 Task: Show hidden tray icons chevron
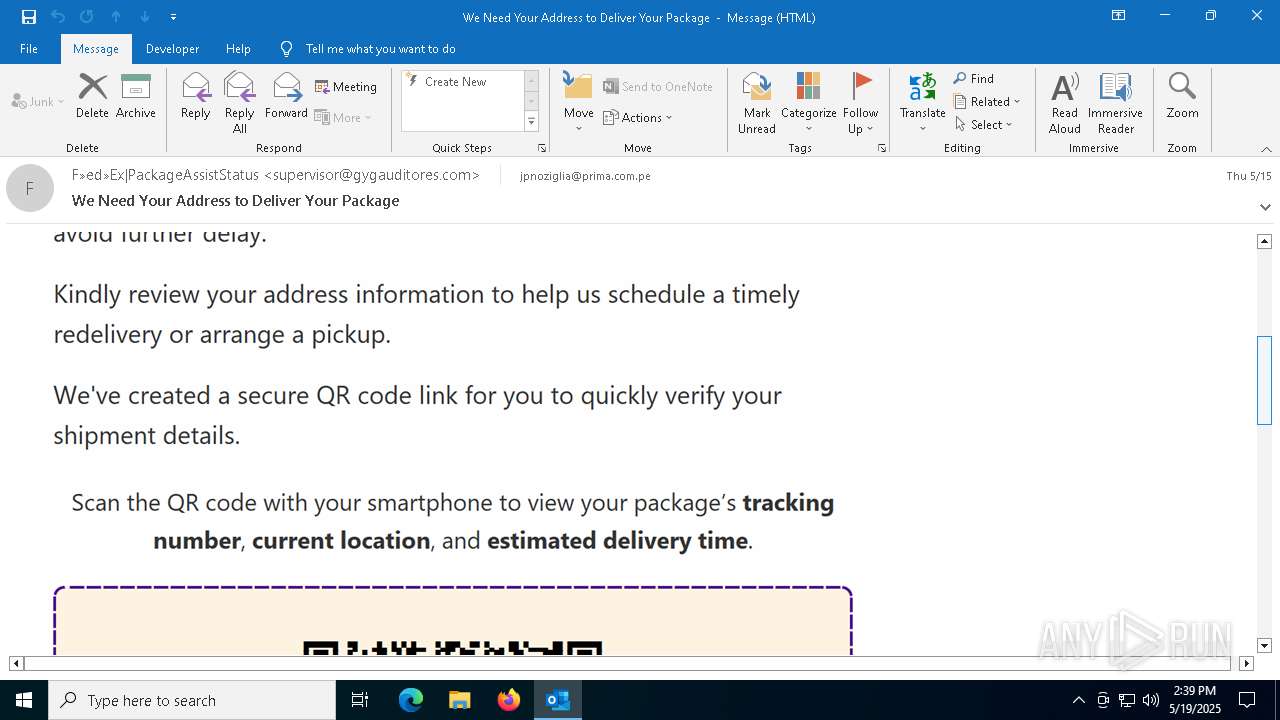(1078, 700)
